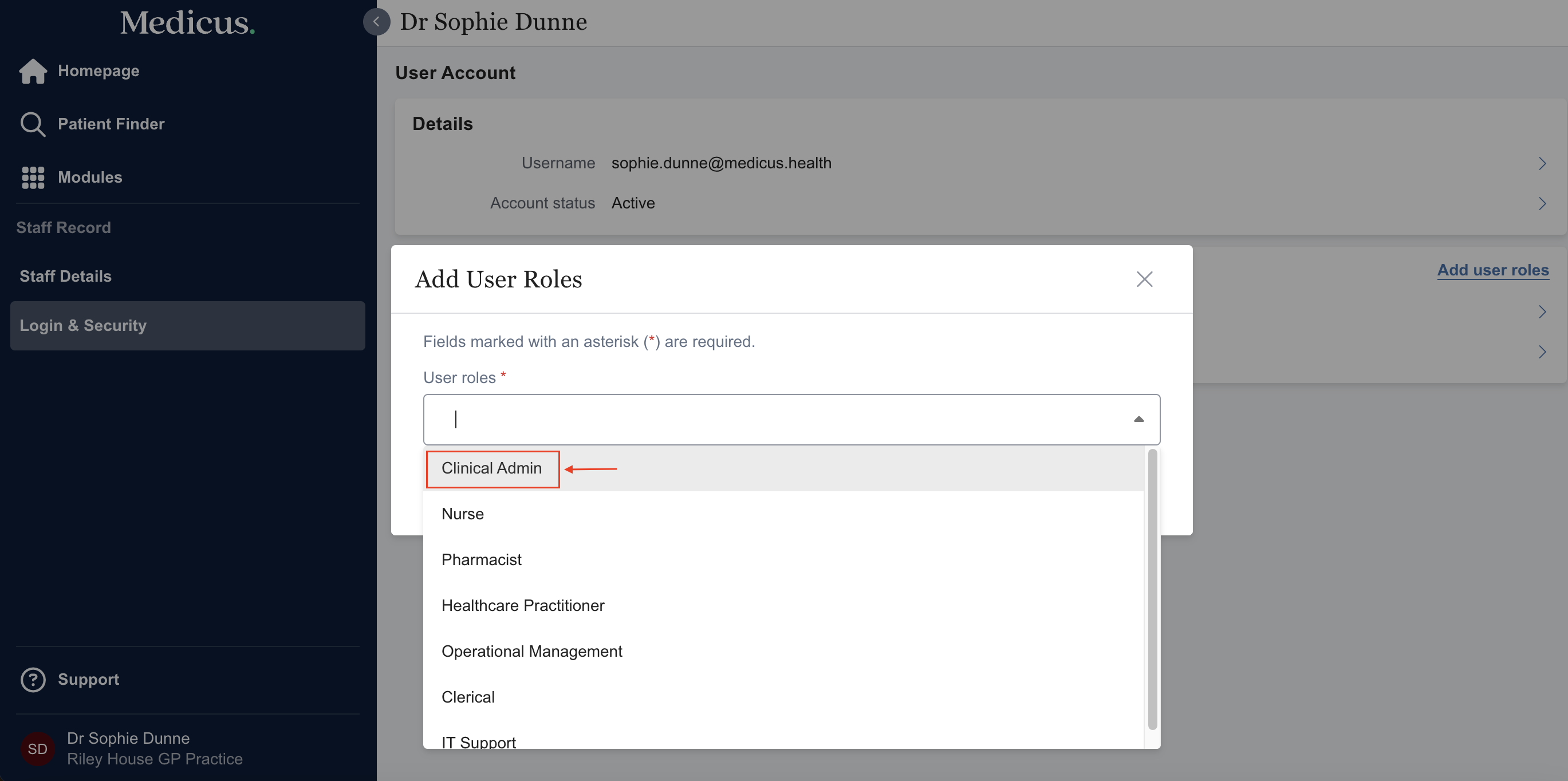The width and height of the screenshot is (1568, 781).
Task: Close the Add User Roles dialog
Action: [x=1144, y=279]
